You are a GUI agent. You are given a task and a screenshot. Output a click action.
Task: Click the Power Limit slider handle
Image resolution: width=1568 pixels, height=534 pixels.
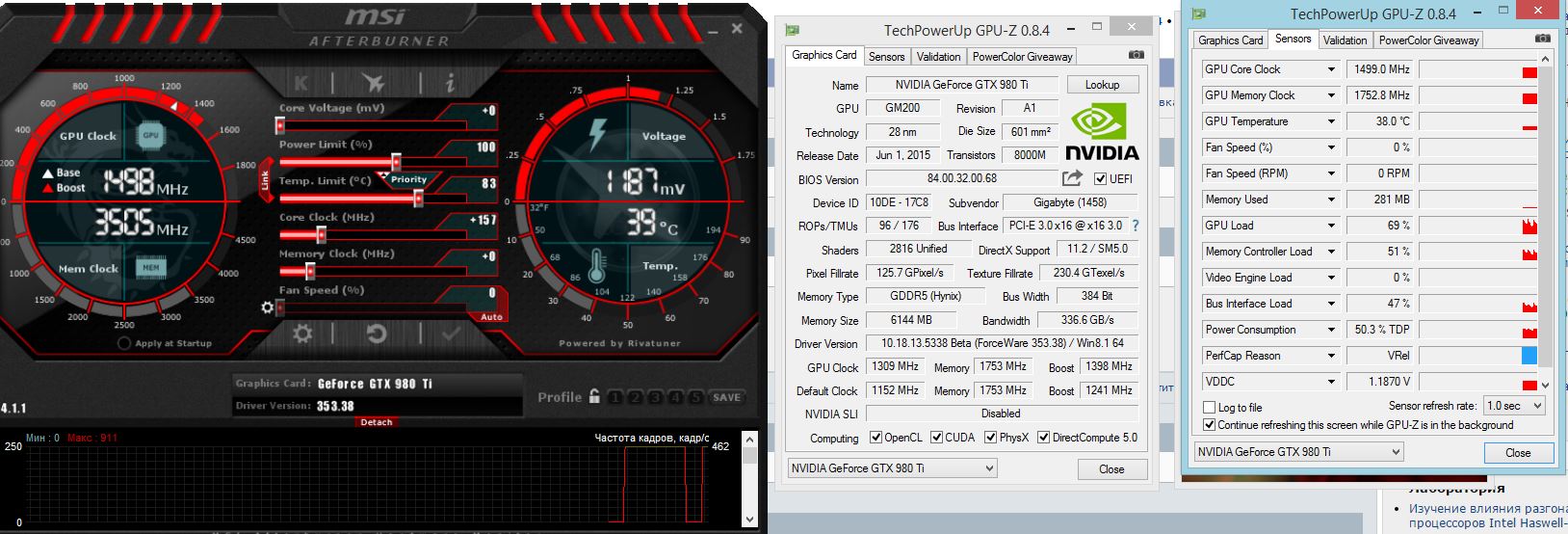pos(396,162)
